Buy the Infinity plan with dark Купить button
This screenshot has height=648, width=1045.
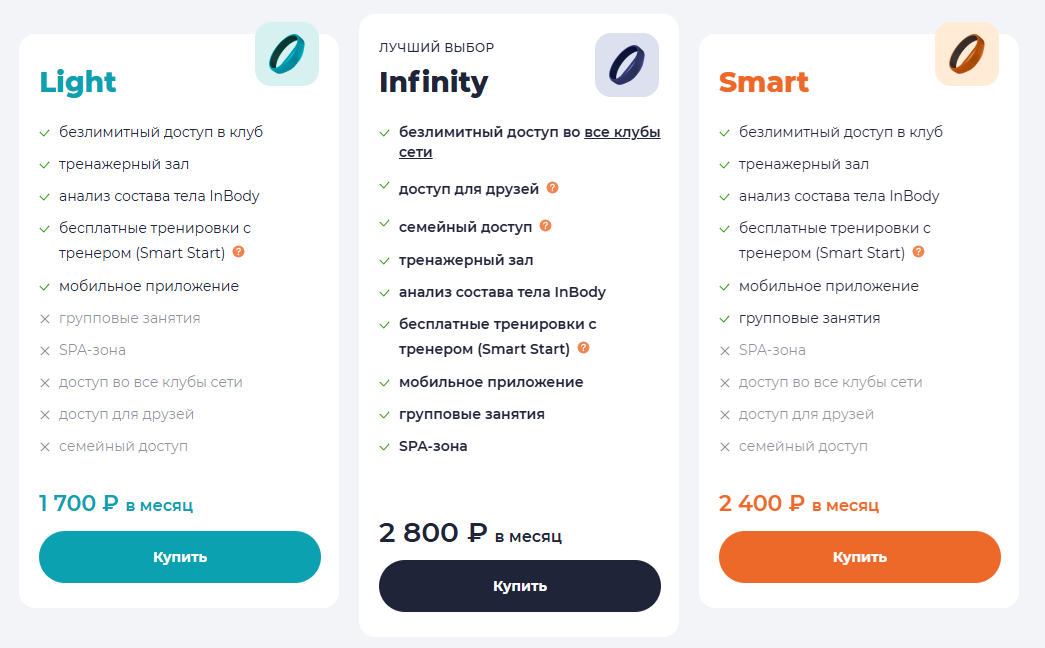[520, 586]
